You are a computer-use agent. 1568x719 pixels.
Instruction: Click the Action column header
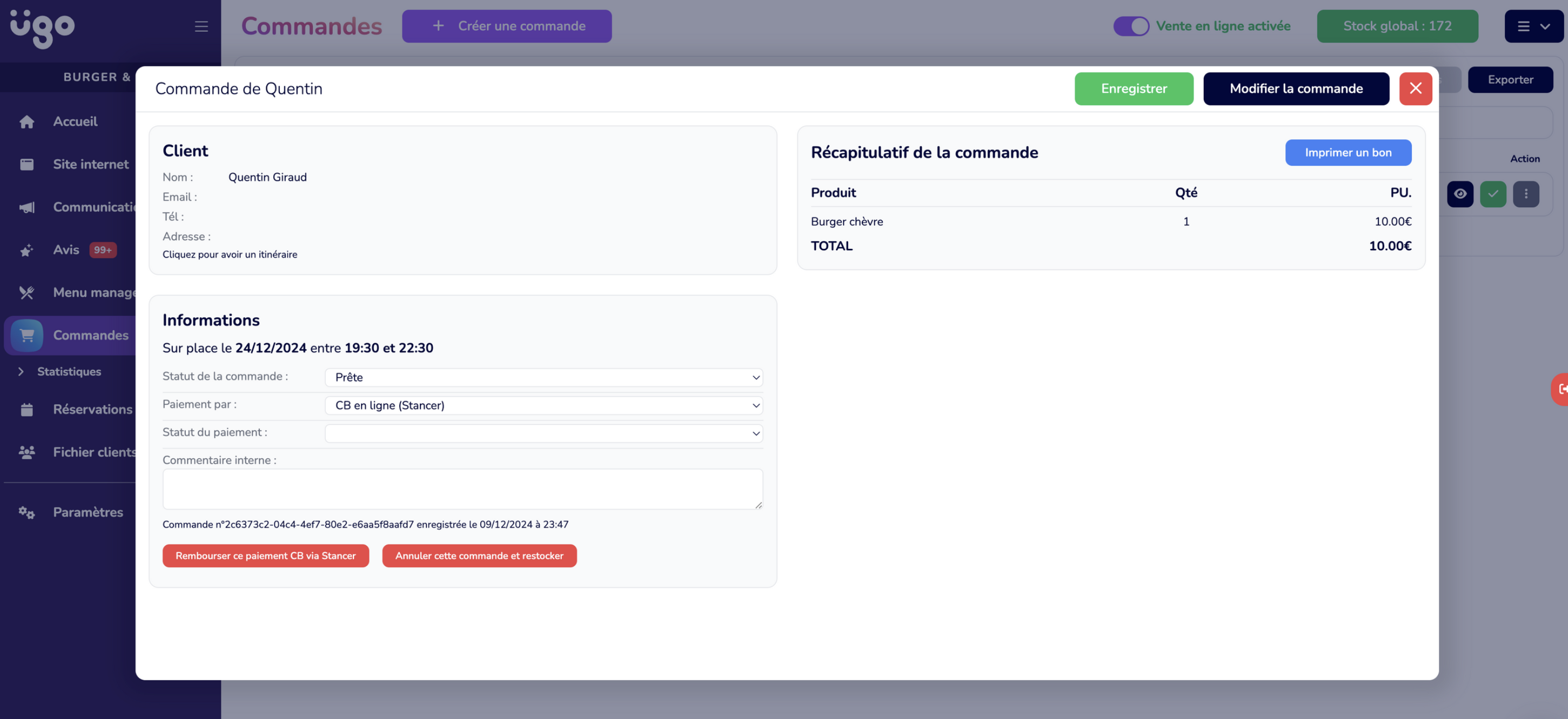(1524, 159)
